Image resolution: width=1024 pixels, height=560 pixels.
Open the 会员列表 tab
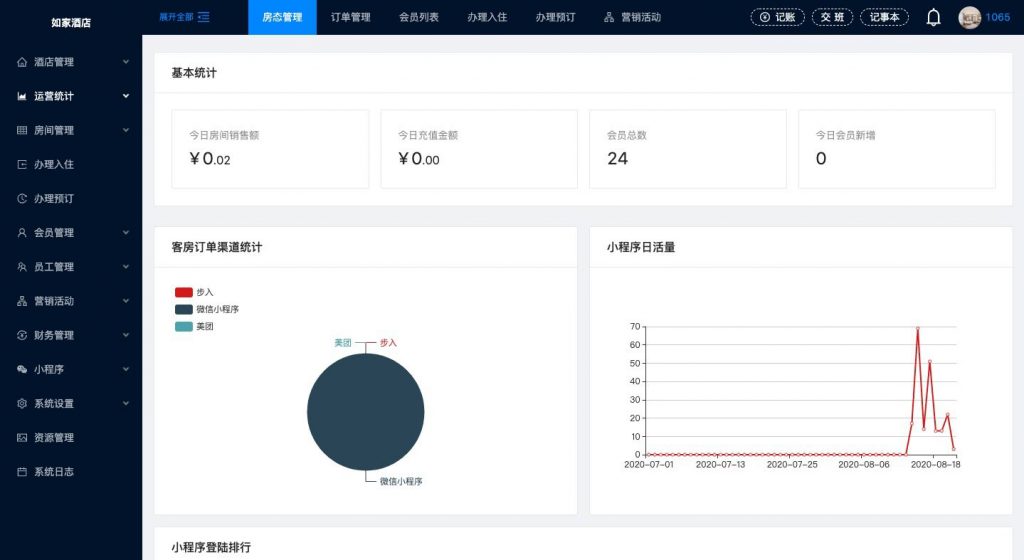point(419,18)
